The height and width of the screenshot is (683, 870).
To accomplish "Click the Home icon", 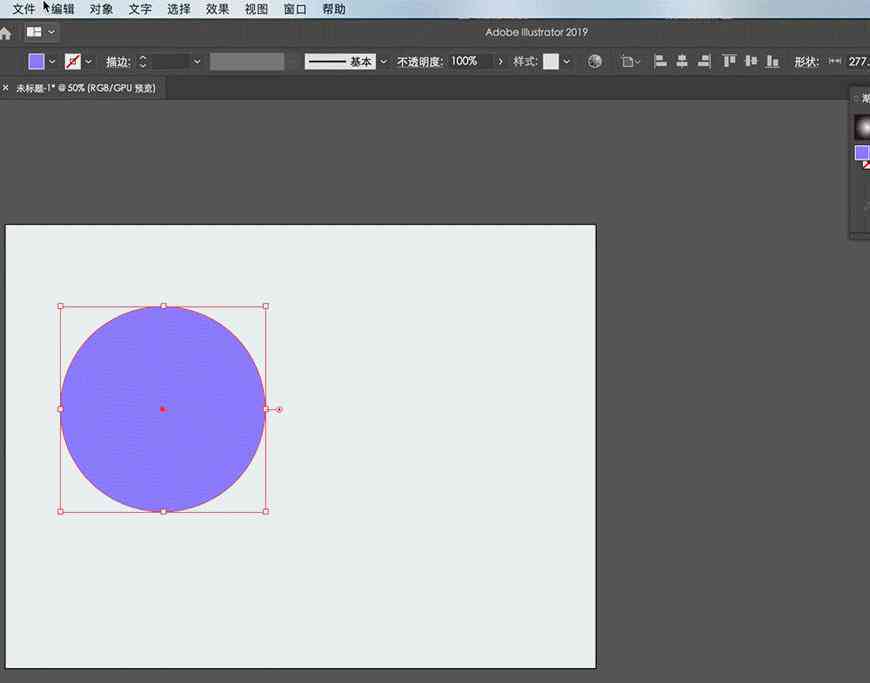I will [x=6, y=33].
